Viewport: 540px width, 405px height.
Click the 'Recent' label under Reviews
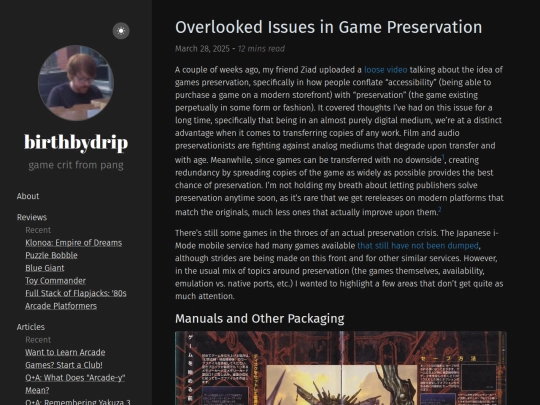(38, 230)
